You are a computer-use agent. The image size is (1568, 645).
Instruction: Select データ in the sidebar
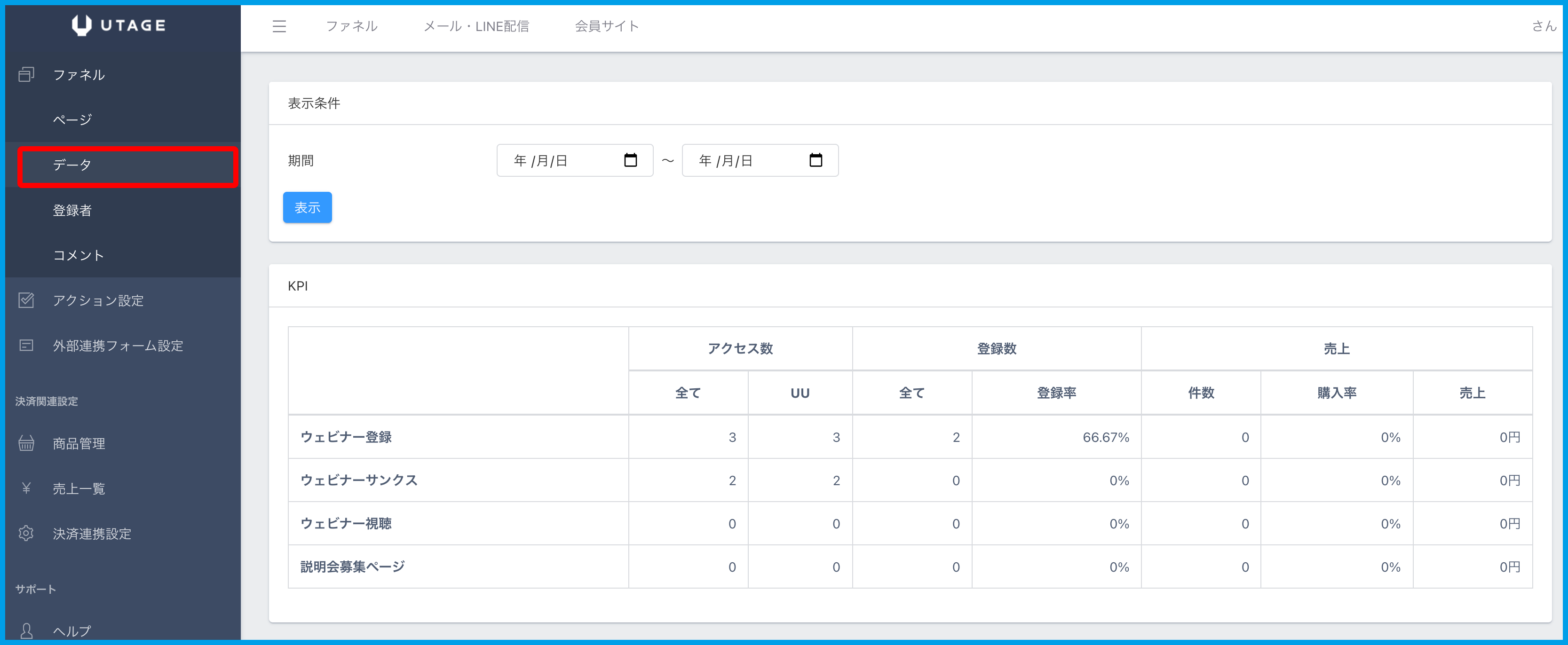tap(72, 165)
